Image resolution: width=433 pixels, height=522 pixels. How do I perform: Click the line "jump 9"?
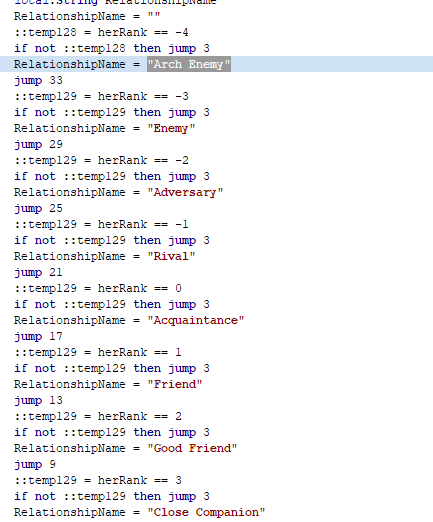pyautogui.click(x=35, y=464)
